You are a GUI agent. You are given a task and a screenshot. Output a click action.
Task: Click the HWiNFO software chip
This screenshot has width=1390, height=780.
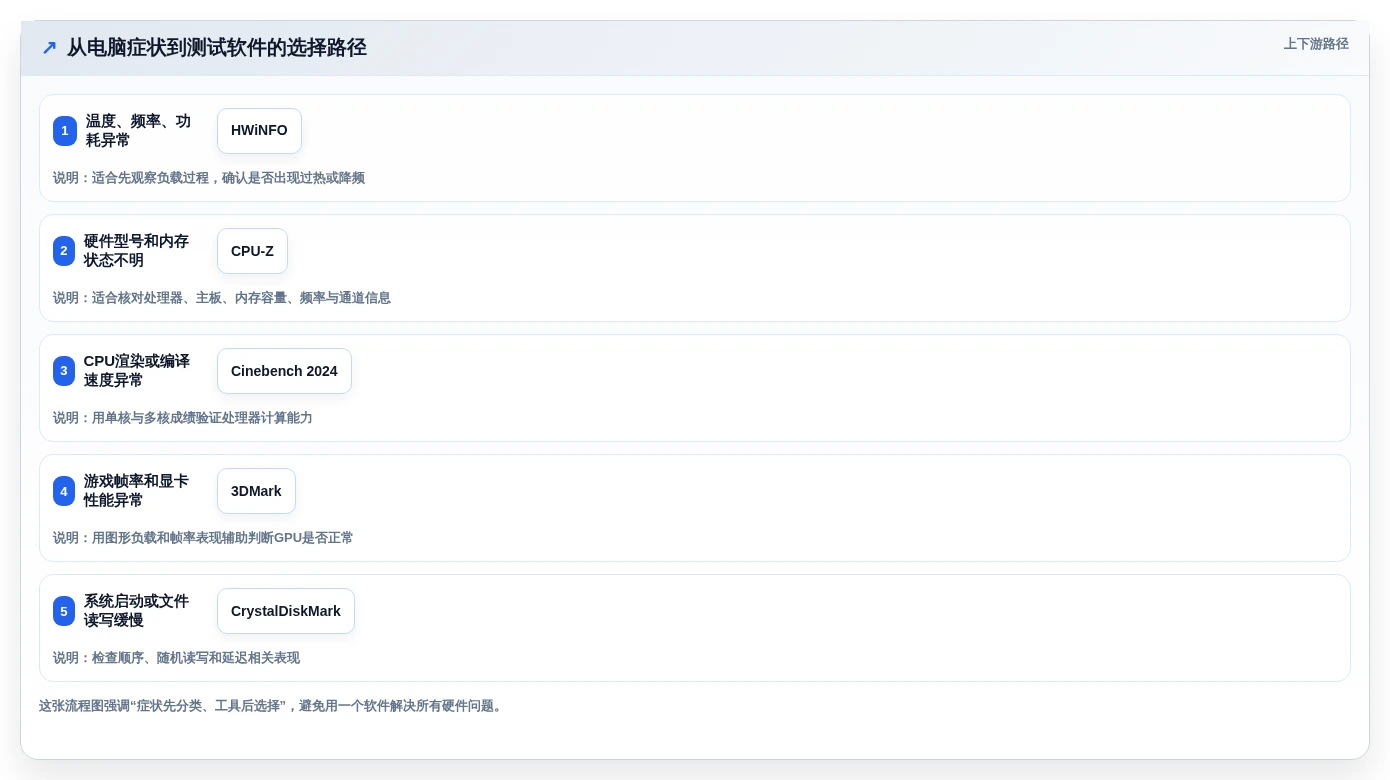pyautogui.click(x=259, y=131)
